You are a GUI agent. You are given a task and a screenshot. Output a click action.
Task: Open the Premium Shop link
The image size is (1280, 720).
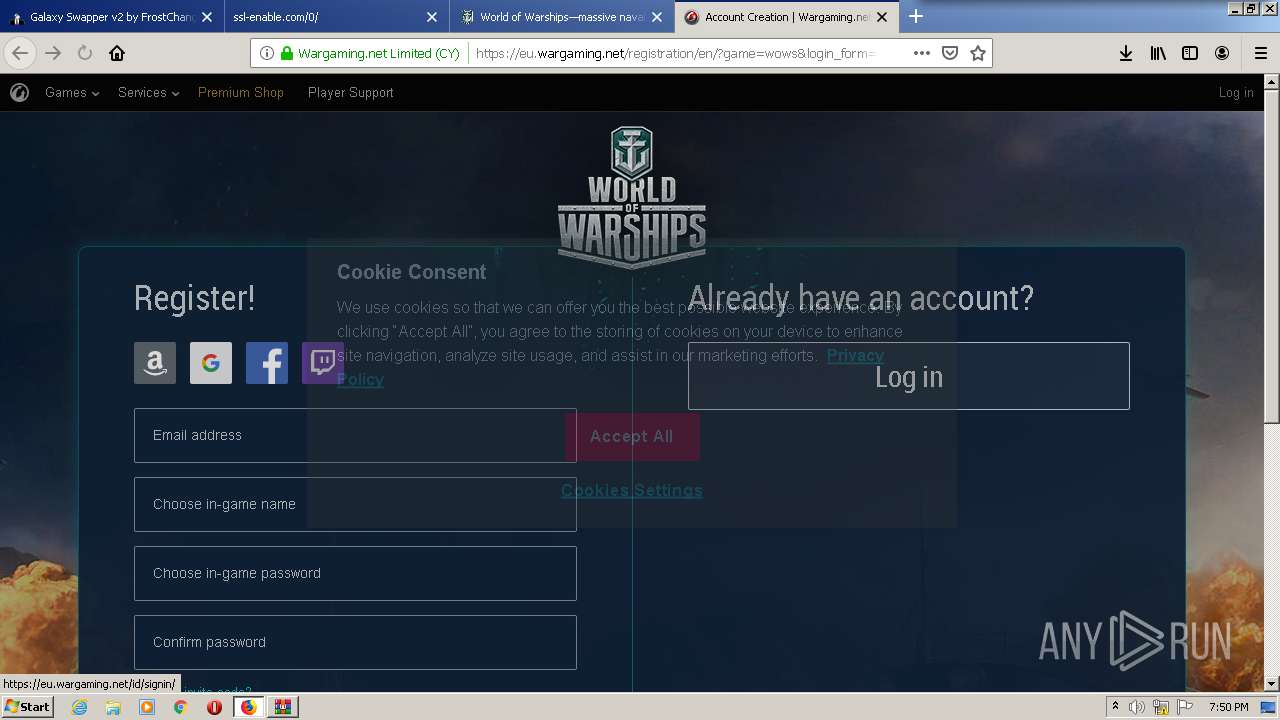[241, 93]
